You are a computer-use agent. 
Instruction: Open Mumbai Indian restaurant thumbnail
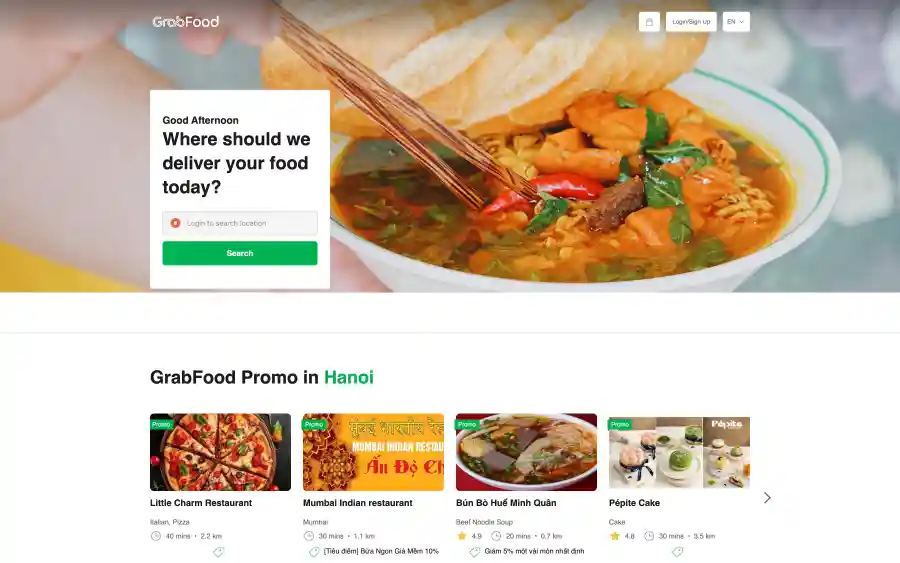tap(373, 452)
